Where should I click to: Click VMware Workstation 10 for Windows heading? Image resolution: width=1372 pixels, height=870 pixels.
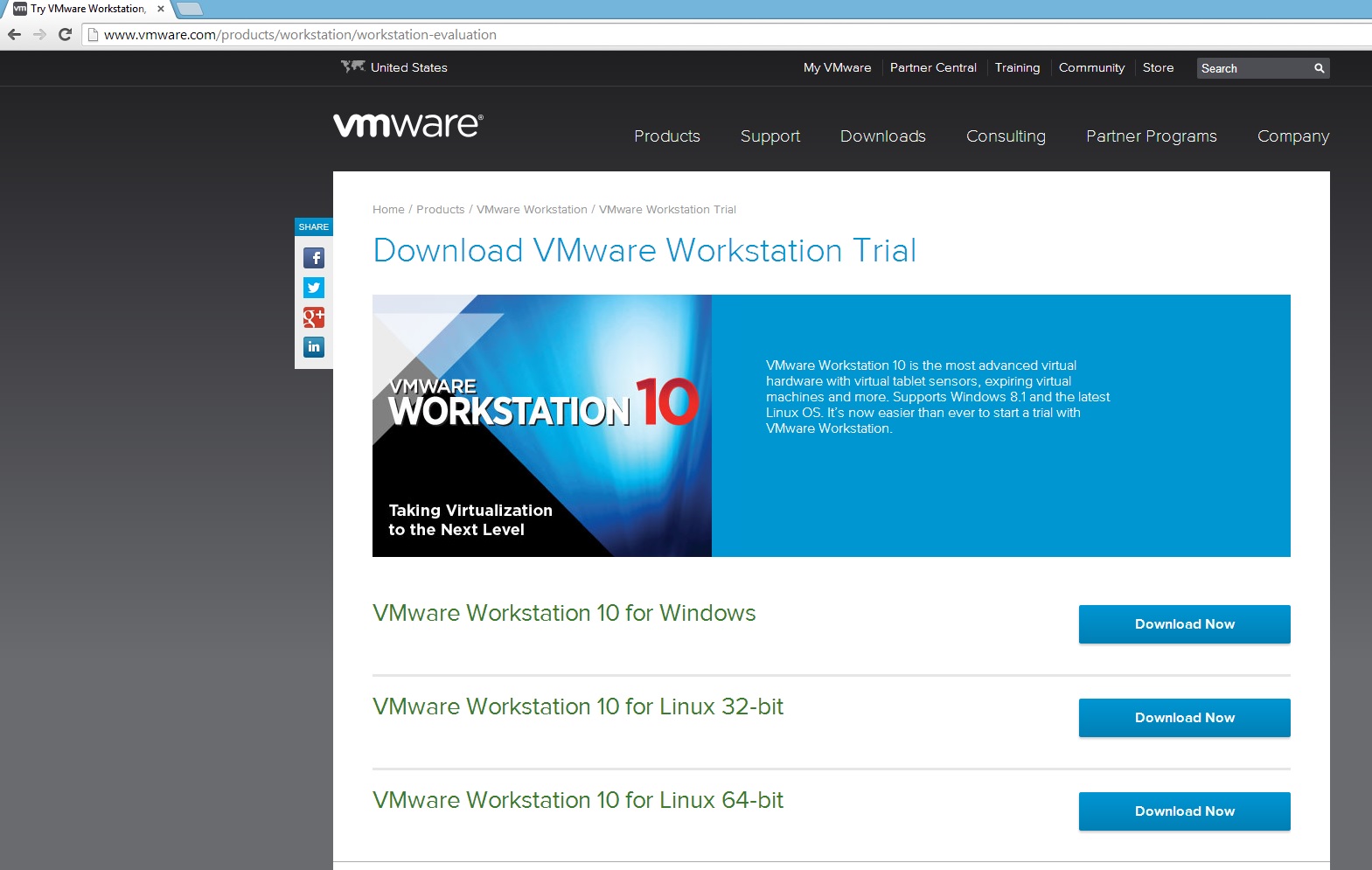point(564,613)
